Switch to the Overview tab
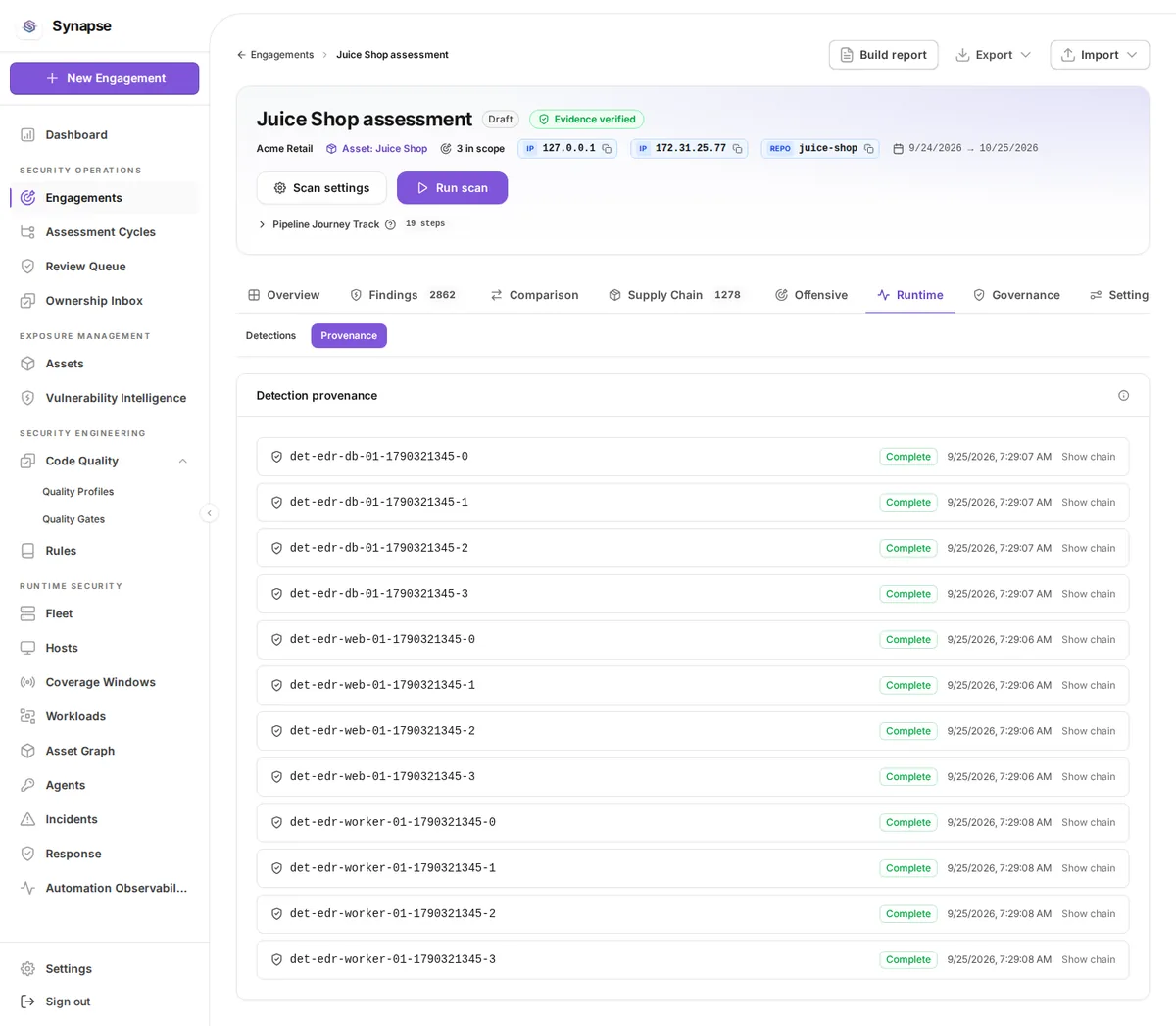 point(283,295)
